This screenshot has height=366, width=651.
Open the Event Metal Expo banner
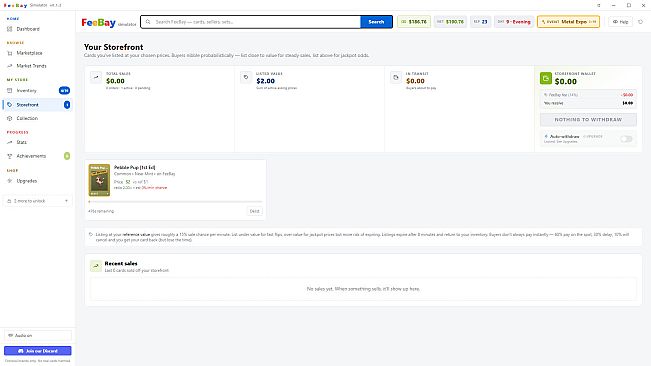[x=568, y=22]
